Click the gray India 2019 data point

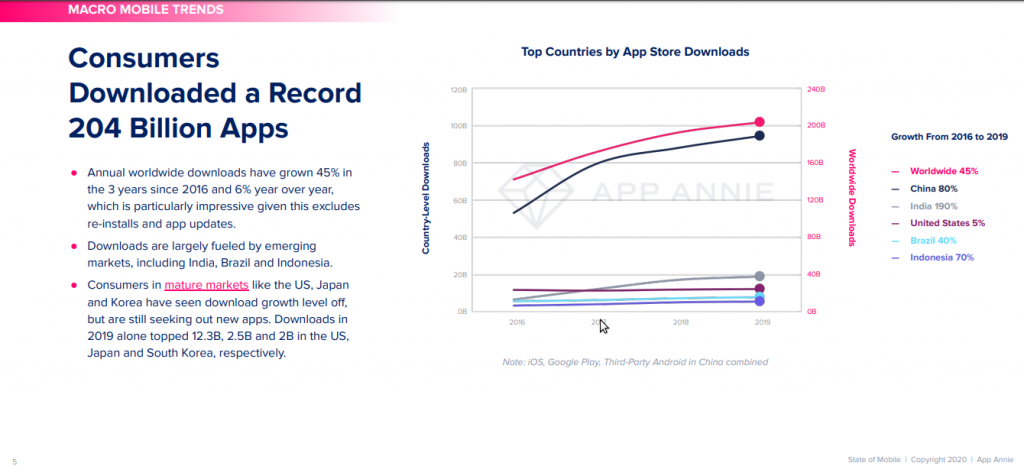click(x=760, y=276)
